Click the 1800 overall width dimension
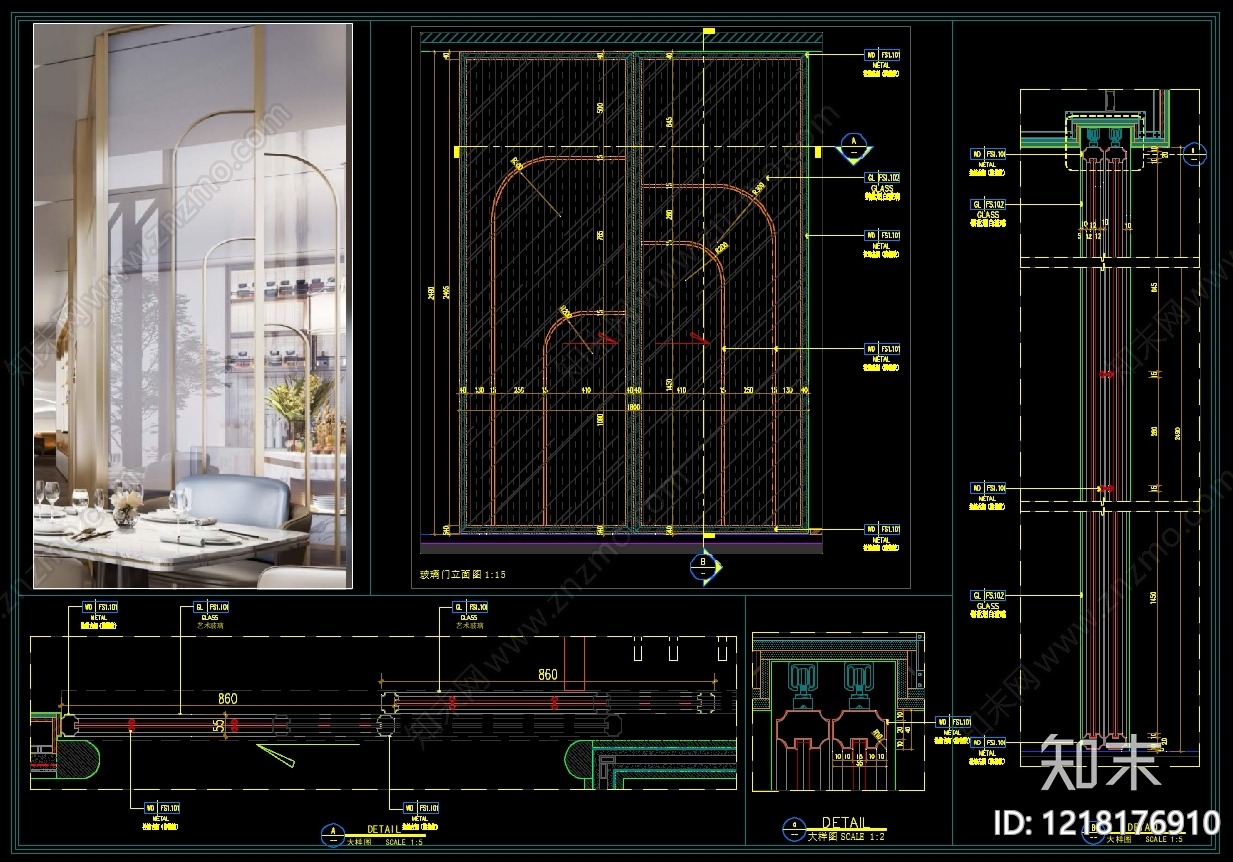 [x=632, y=406]
